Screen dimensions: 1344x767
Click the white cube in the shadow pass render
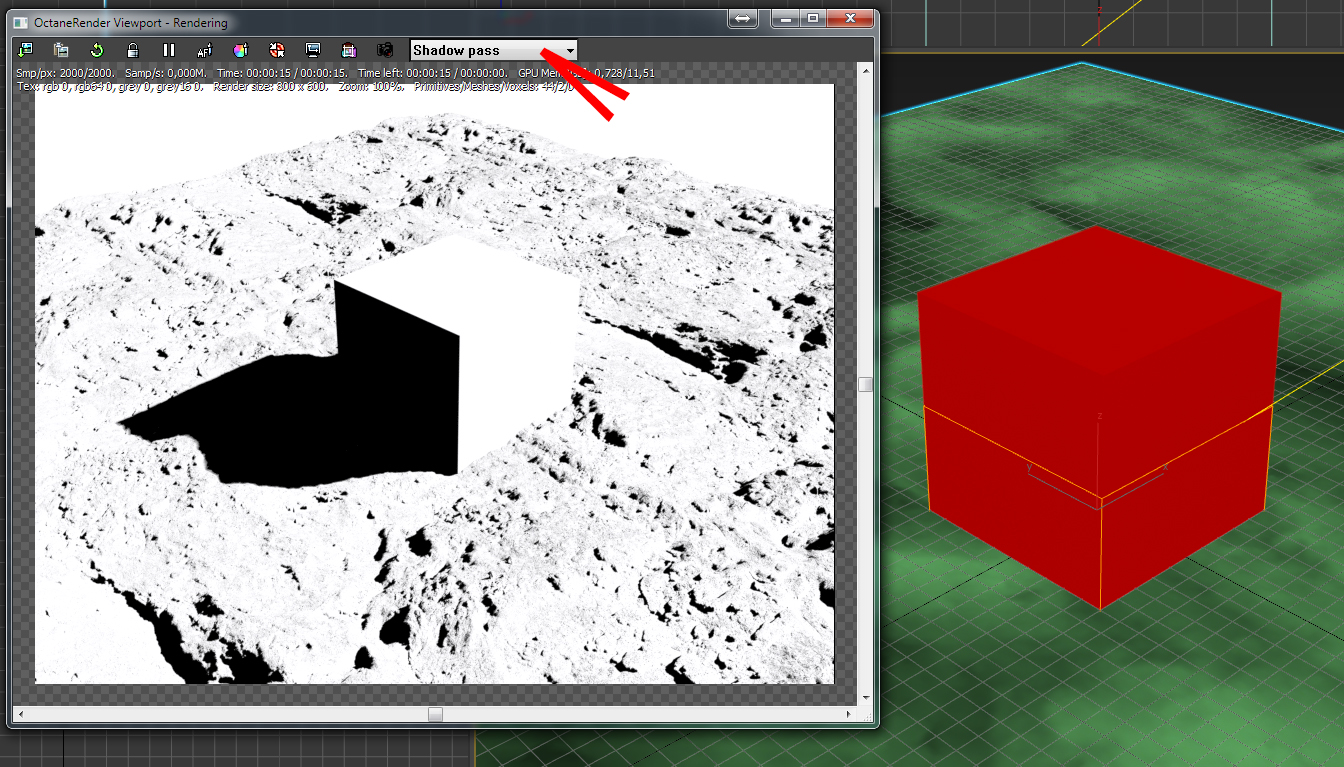tap(458, 355)
